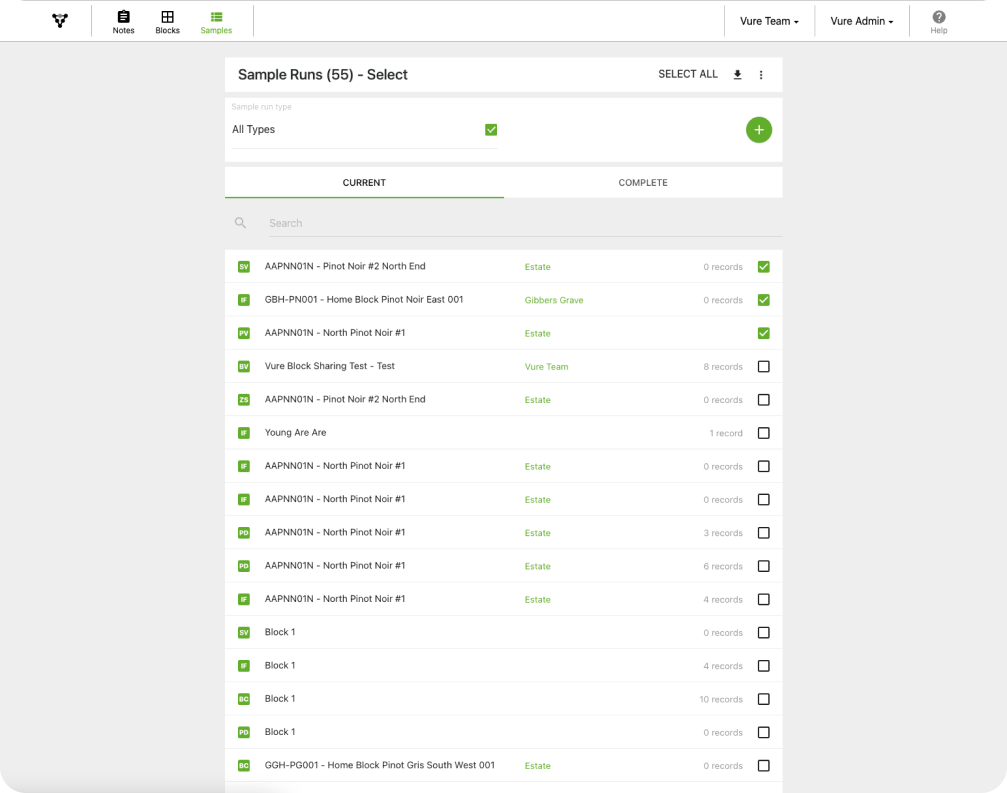The width and height of the screenshot is (1007, 793).
Task: Click the '3 records' count
Action: click(x=722, y=533)
